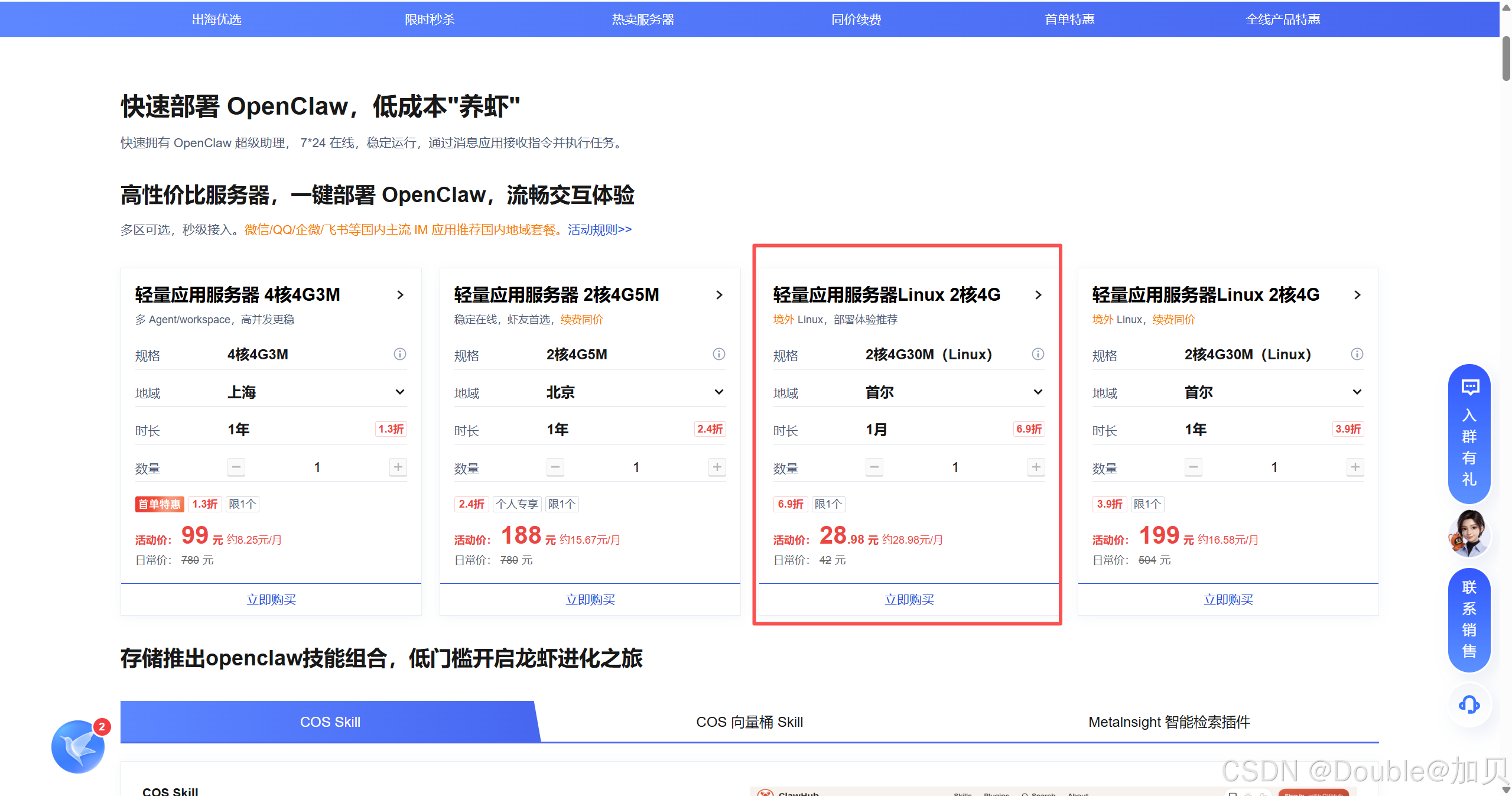Click the 约16.58元/月 price note
This screenshot has height=796, width=1512.
pyautogui.click(x=1228, y=540)
